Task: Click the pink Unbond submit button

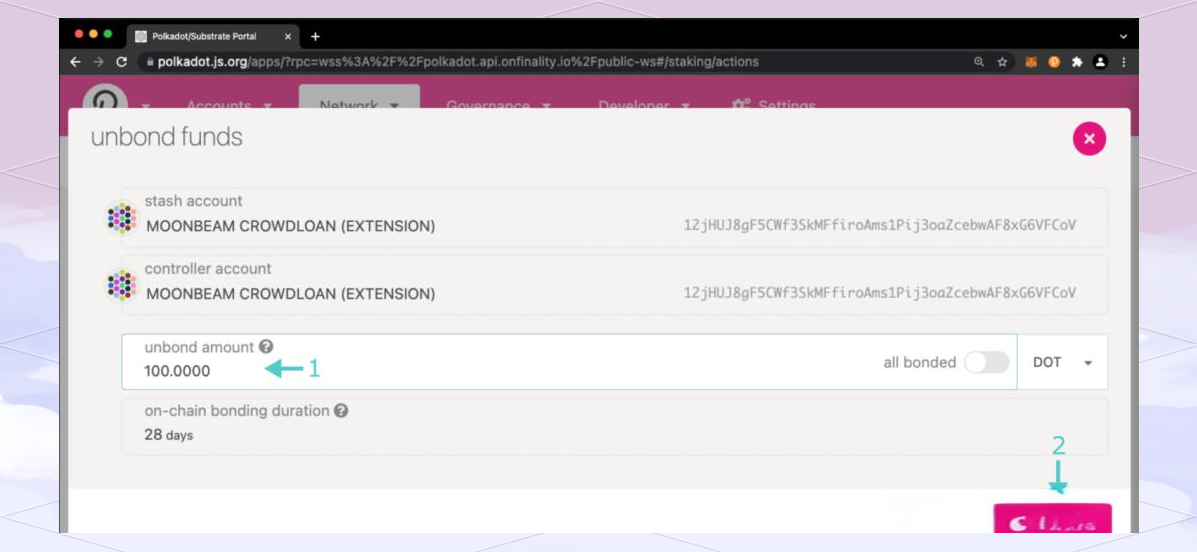Action: (1052, 521)
